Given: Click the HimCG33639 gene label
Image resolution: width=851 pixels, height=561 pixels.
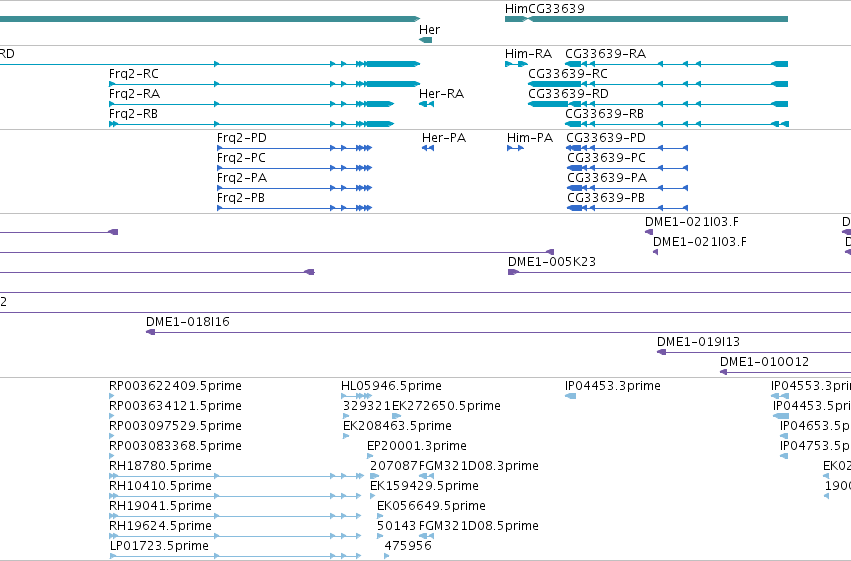Looking at the screenshot, I should pyautogui.click(x=544, y=9).
